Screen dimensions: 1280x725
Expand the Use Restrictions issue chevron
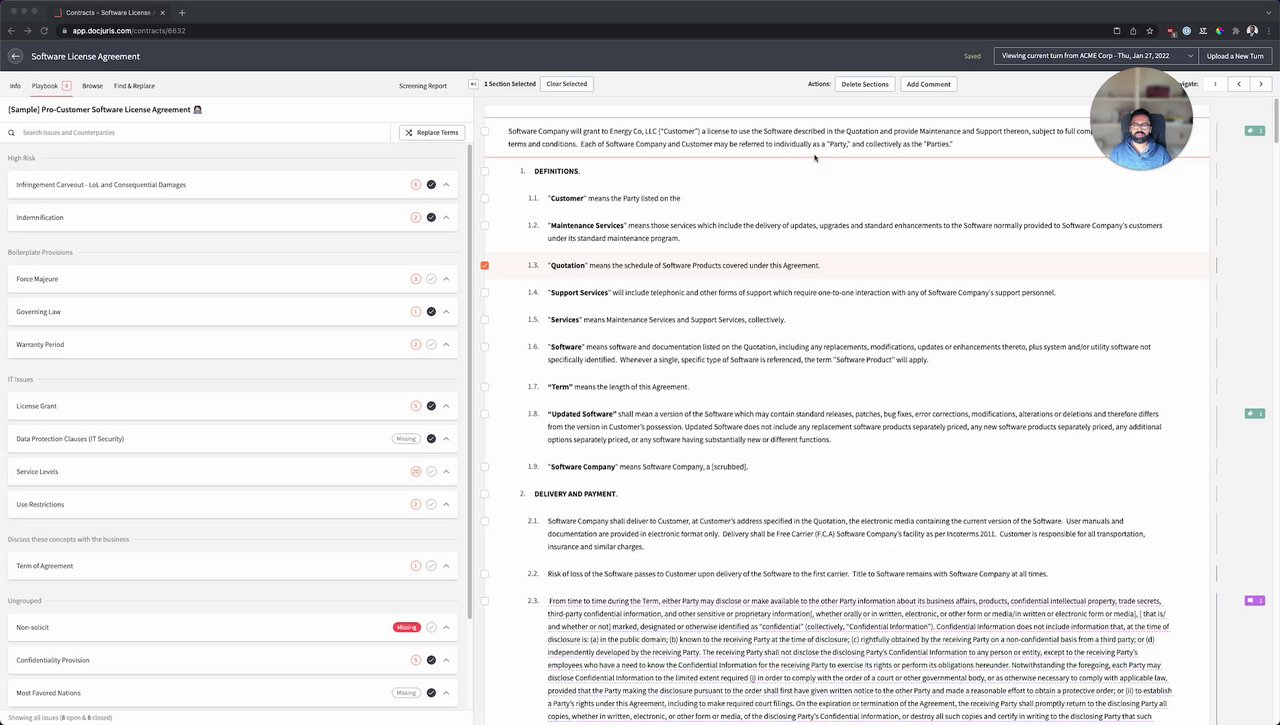446,504
